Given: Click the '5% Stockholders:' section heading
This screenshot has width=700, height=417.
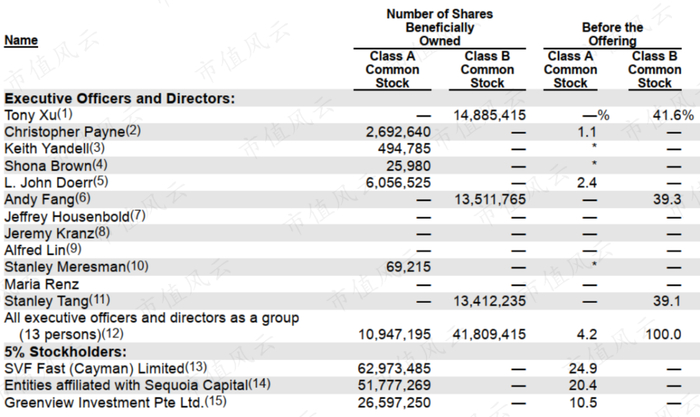Looking at the screenshot, I should pyautogui.click(x=65, y=352).
